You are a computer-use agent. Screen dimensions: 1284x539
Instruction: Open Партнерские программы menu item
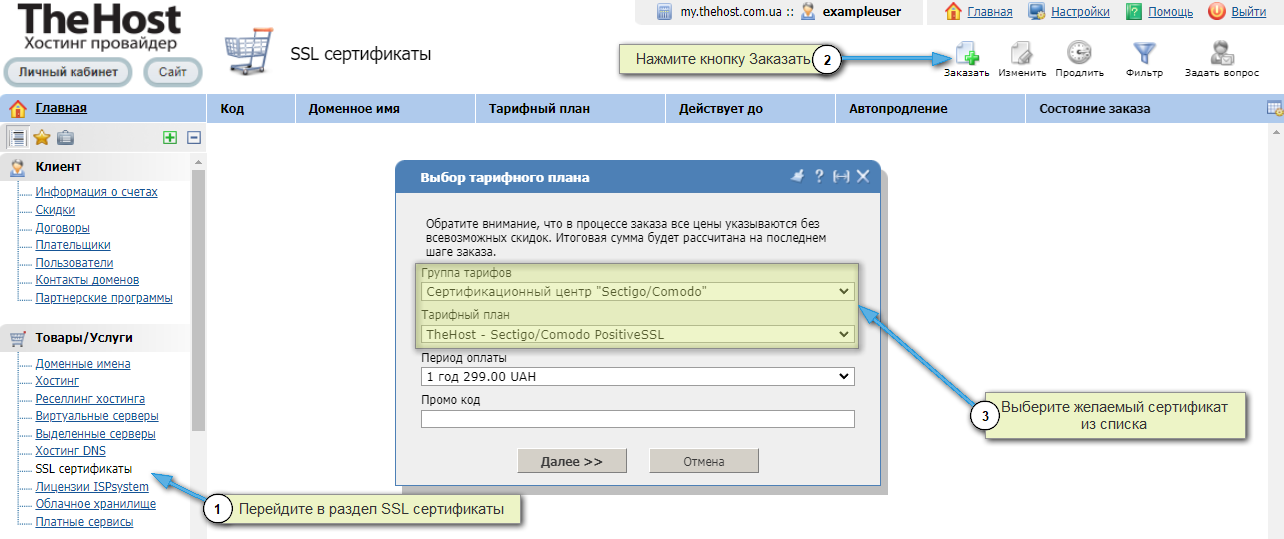click(104, 298)
